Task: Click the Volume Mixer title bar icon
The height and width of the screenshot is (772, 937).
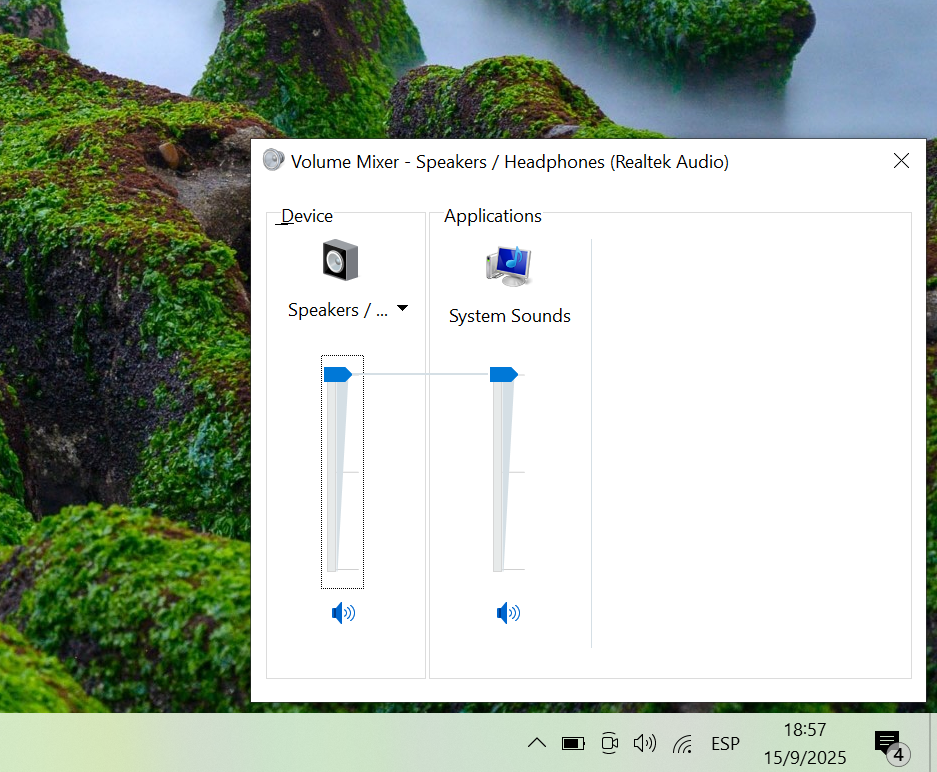Action: (273, 161)
